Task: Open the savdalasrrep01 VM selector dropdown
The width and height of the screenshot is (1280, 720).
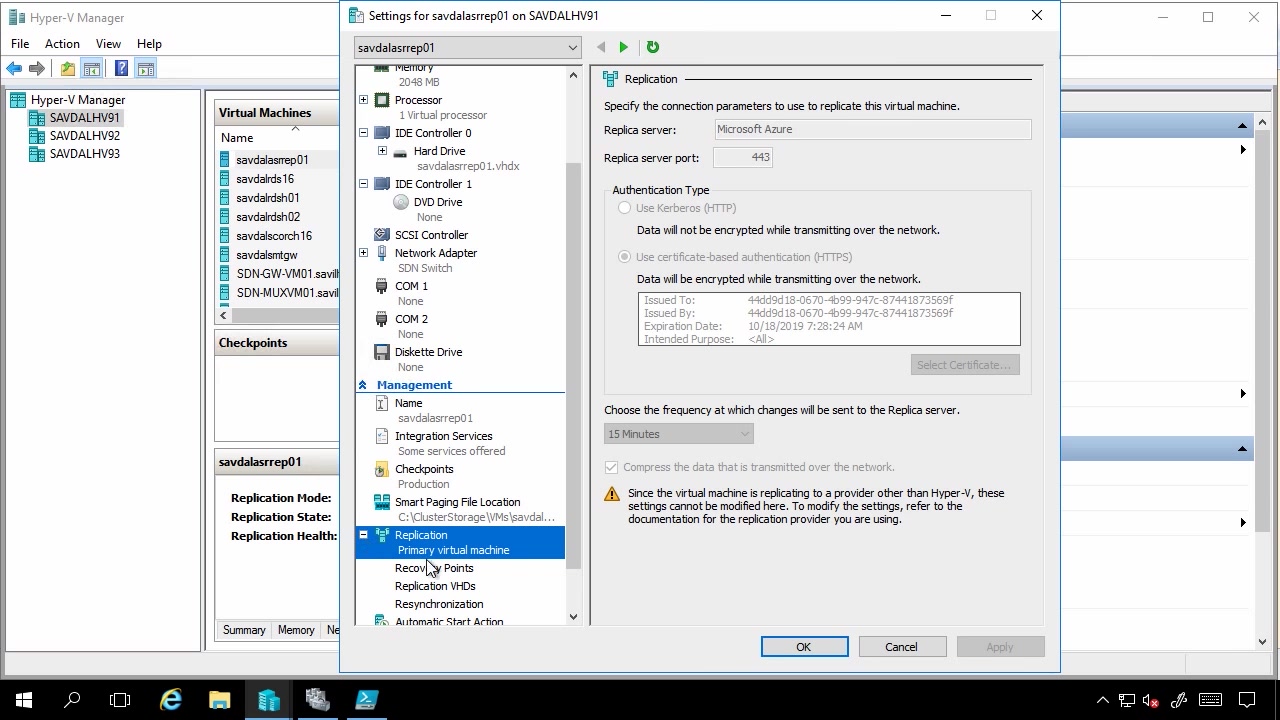Action: 467,48
